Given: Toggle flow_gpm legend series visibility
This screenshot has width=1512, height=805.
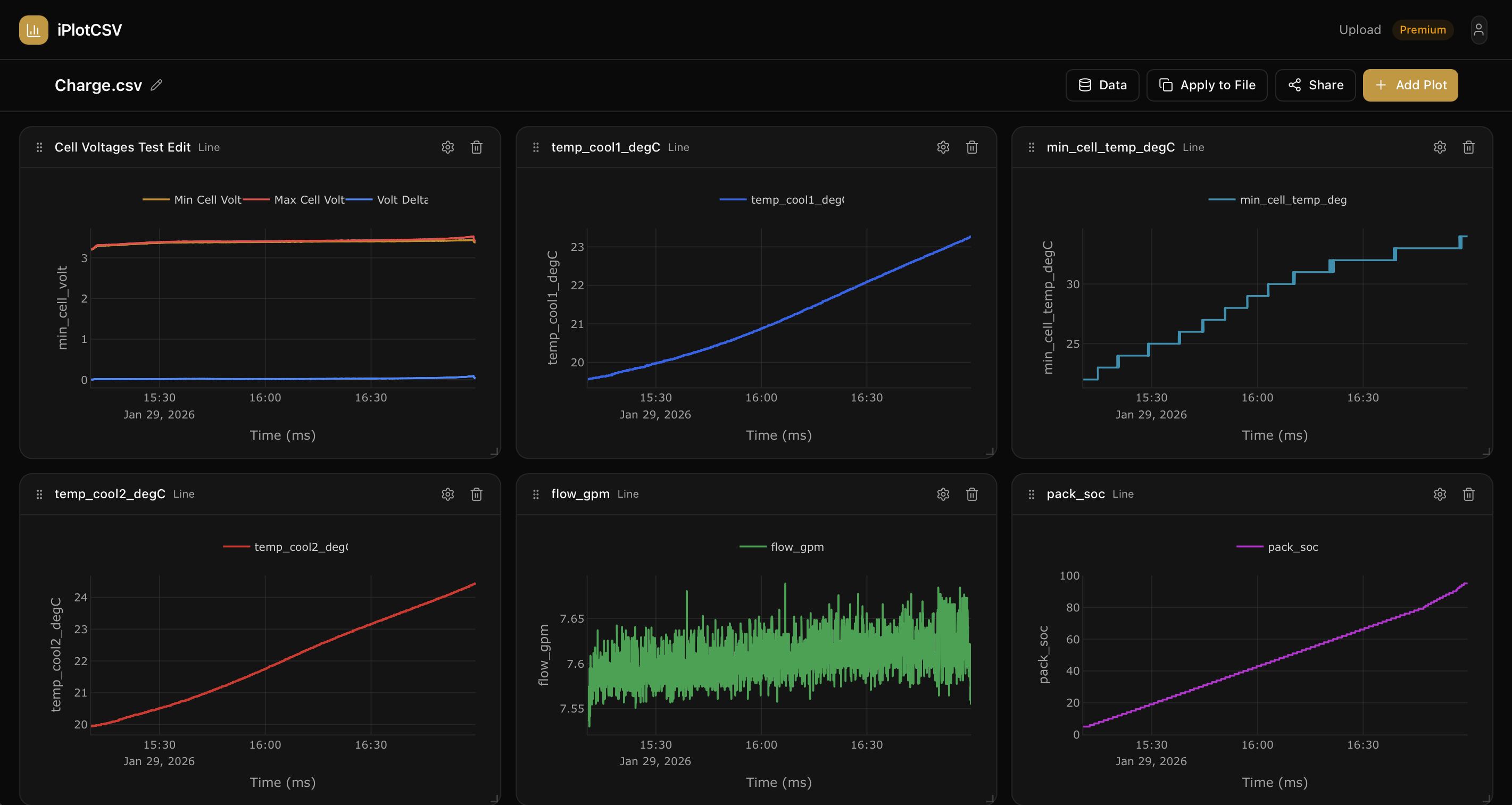Looking at the screenshot, I should [796, 547].
